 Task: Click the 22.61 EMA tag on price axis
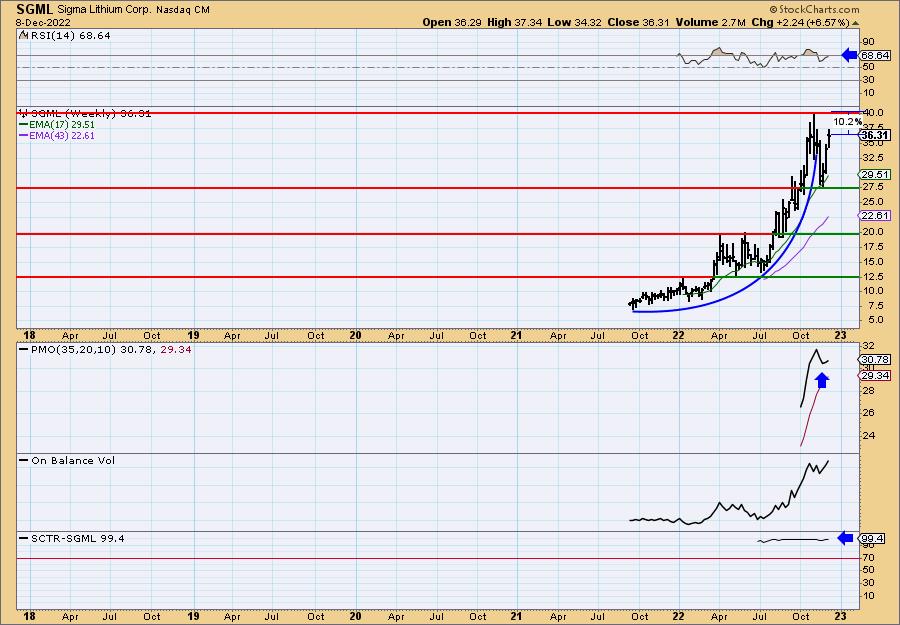point(875,216)
